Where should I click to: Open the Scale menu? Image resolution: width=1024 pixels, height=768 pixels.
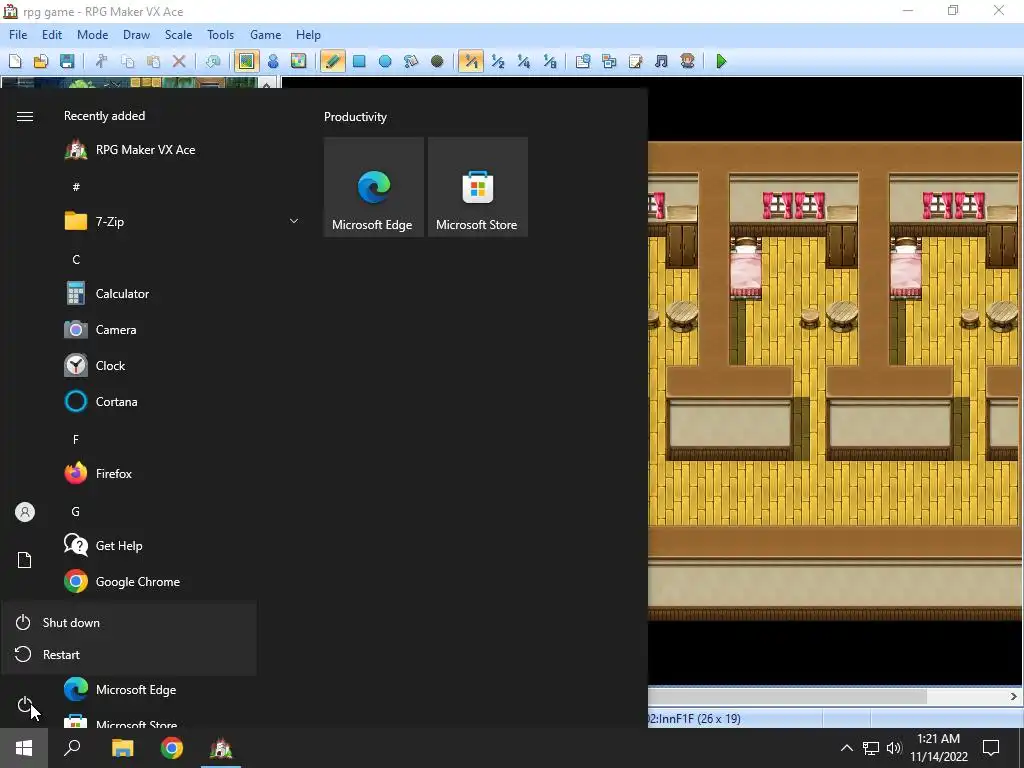click(178, 35)
